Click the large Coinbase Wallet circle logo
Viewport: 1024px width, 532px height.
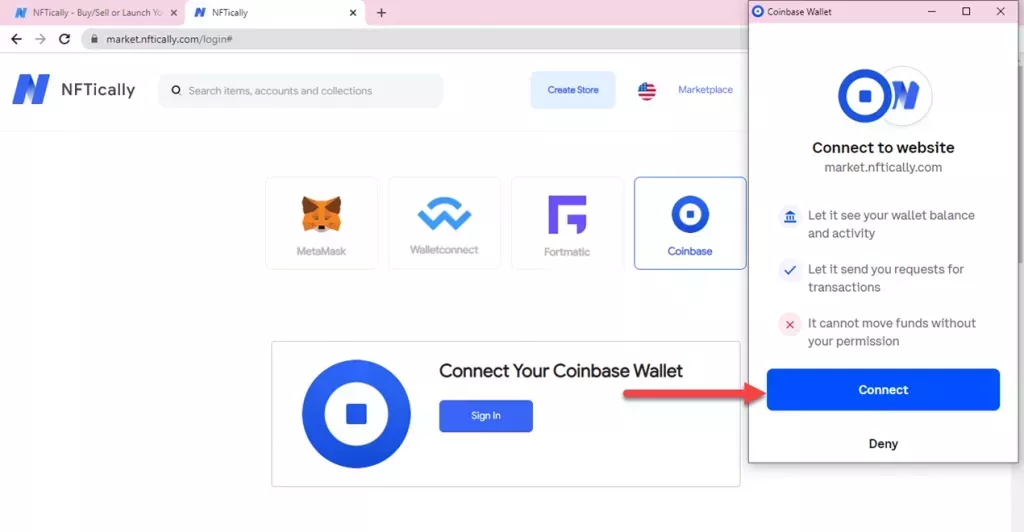(x=356, y=414)
